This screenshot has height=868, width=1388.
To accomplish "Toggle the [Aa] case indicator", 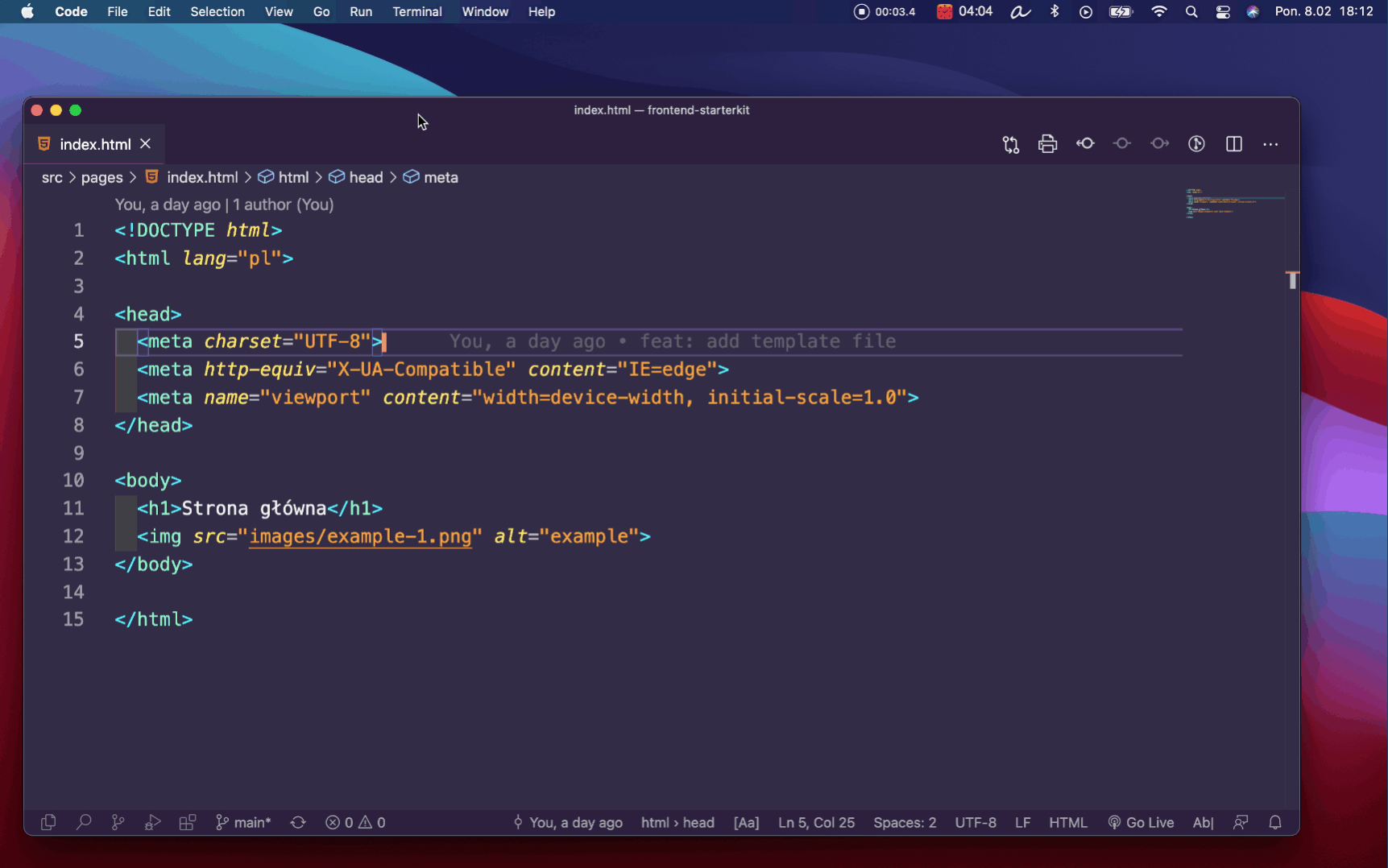I will (746, 822).
